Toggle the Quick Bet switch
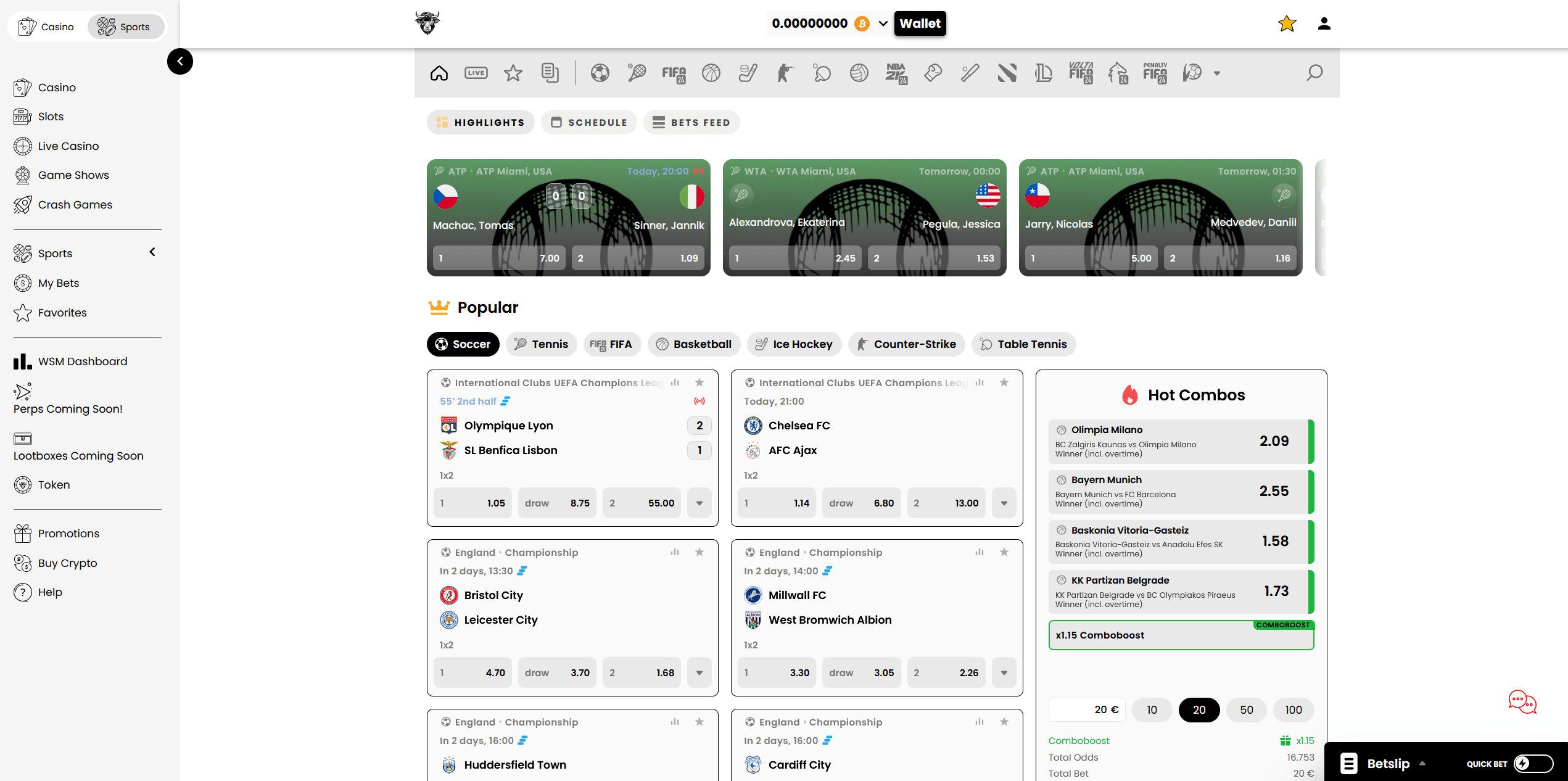This screenshot has width=1568, height=781. pyautogui.click(x=1533, y=764)
